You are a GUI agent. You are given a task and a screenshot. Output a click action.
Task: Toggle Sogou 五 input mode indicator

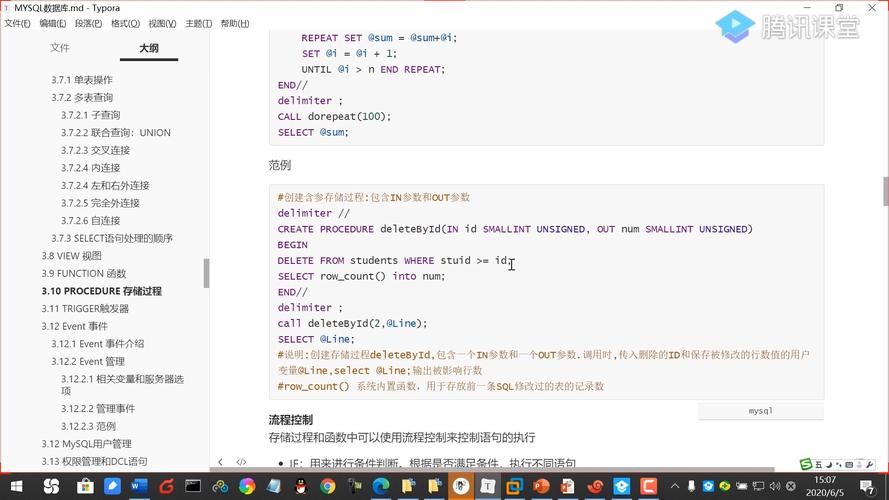(x=818, y=464)
